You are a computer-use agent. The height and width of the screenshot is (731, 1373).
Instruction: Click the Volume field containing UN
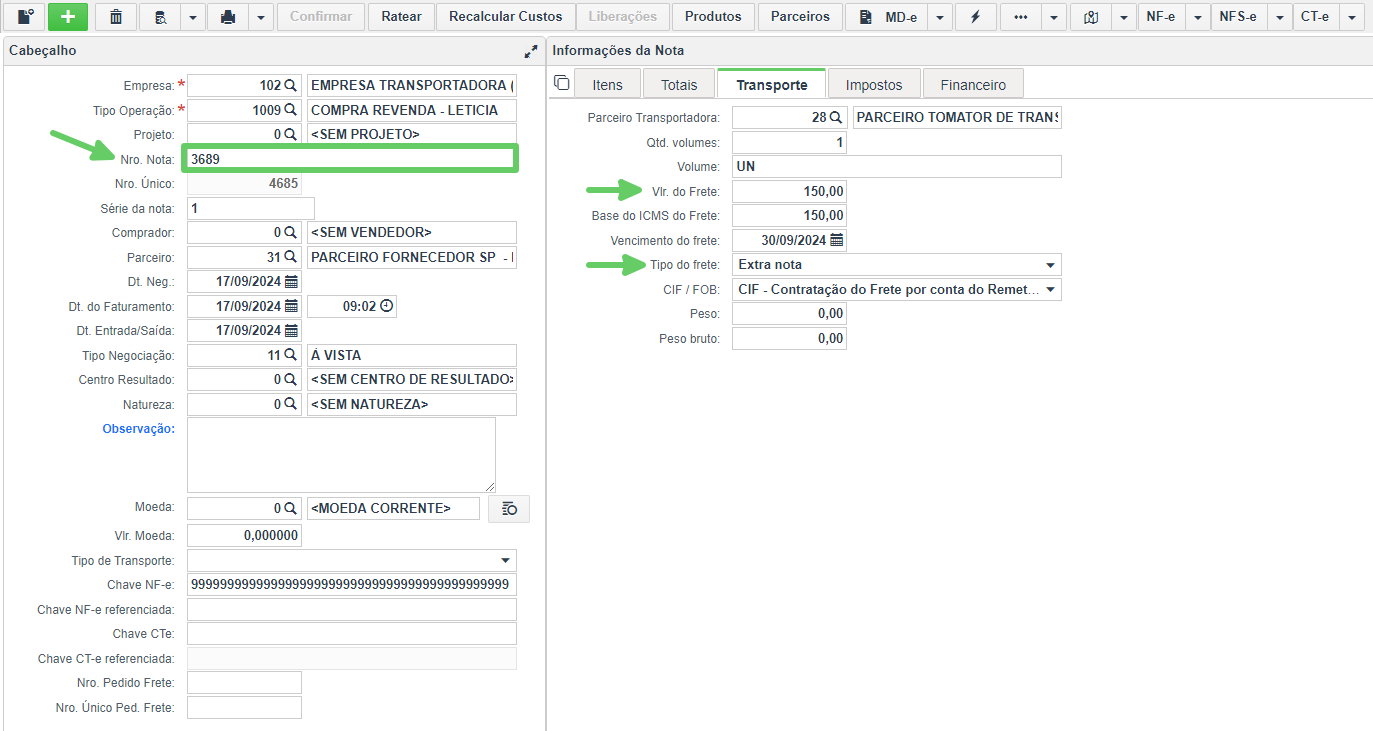[897, 166]
